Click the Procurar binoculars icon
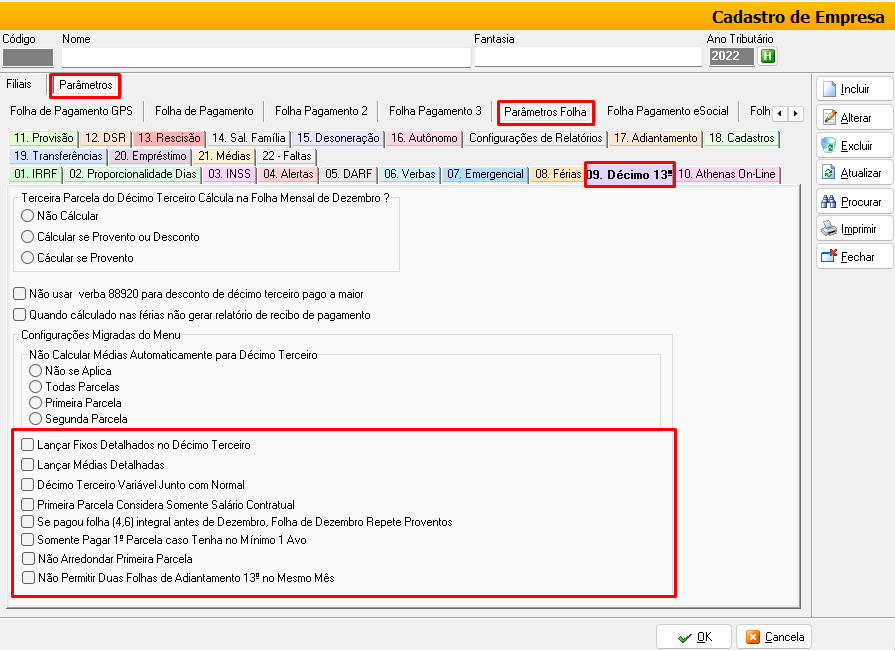The image size is (895, 650). [x=829, y=201]
